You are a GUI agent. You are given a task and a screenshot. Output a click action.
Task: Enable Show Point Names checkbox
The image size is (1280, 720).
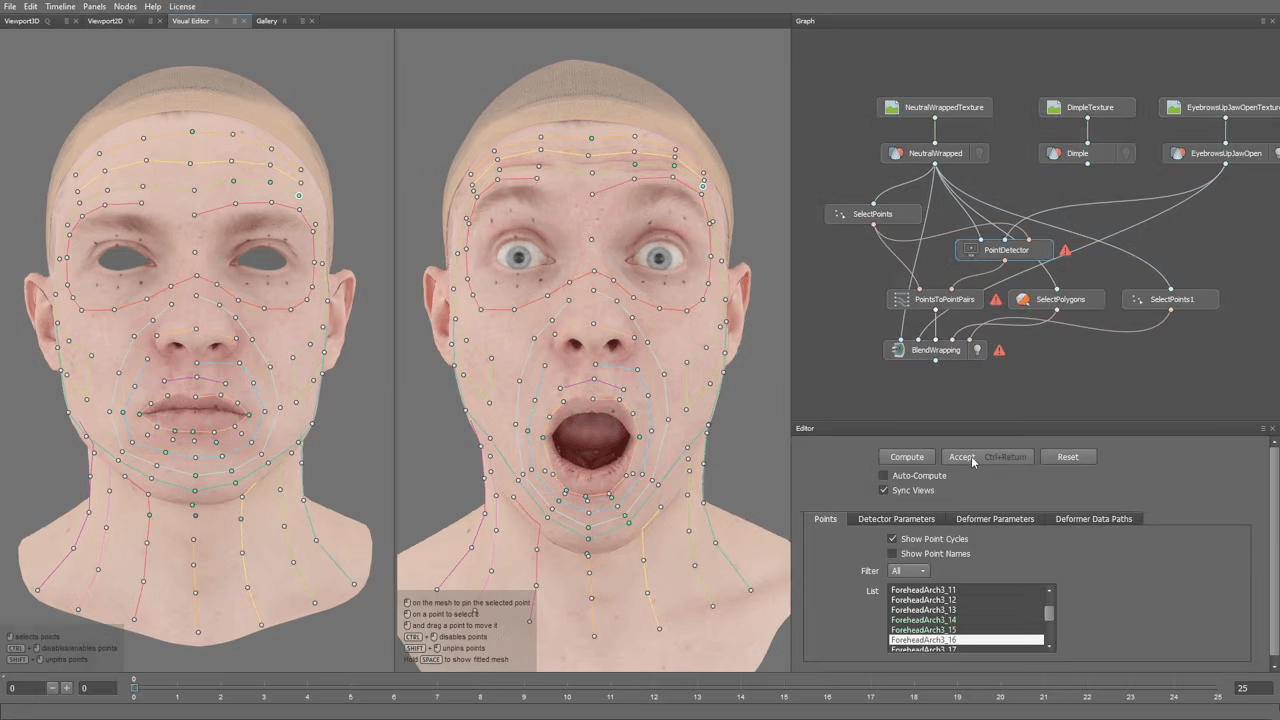[x=893, y=554]
